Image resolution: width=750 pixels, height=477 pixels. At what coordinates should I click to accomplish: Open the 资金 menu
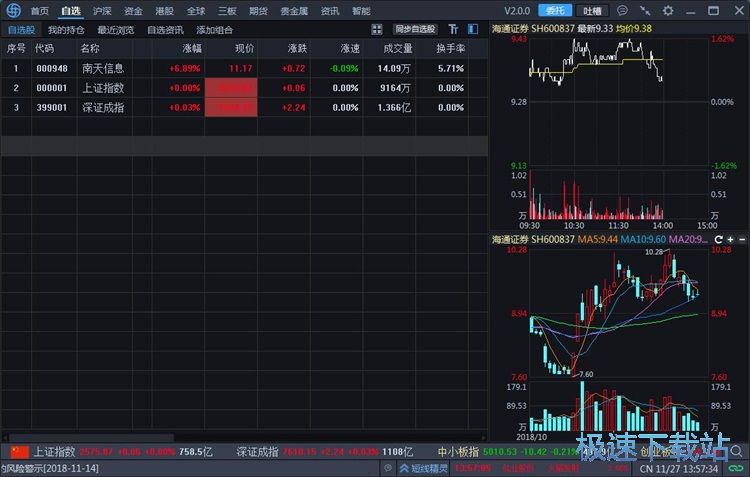point(133,11)
